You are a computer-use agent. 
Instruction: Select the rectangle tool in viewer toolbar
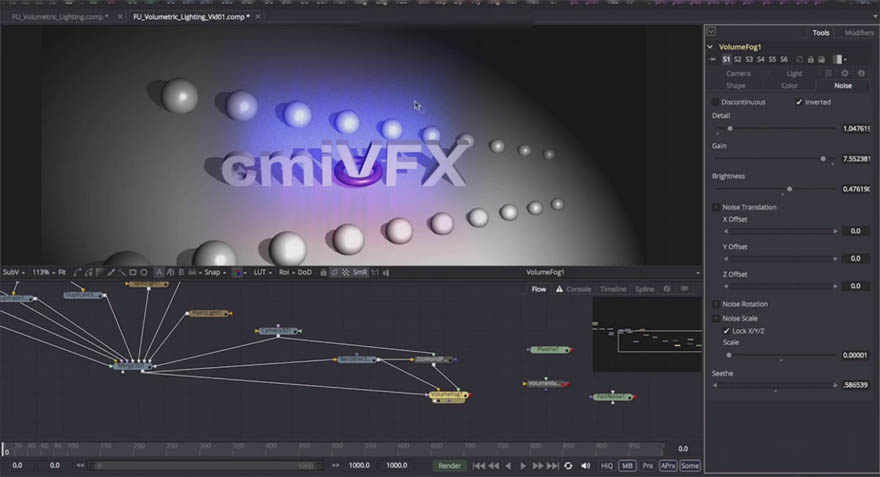click(133, 272)
